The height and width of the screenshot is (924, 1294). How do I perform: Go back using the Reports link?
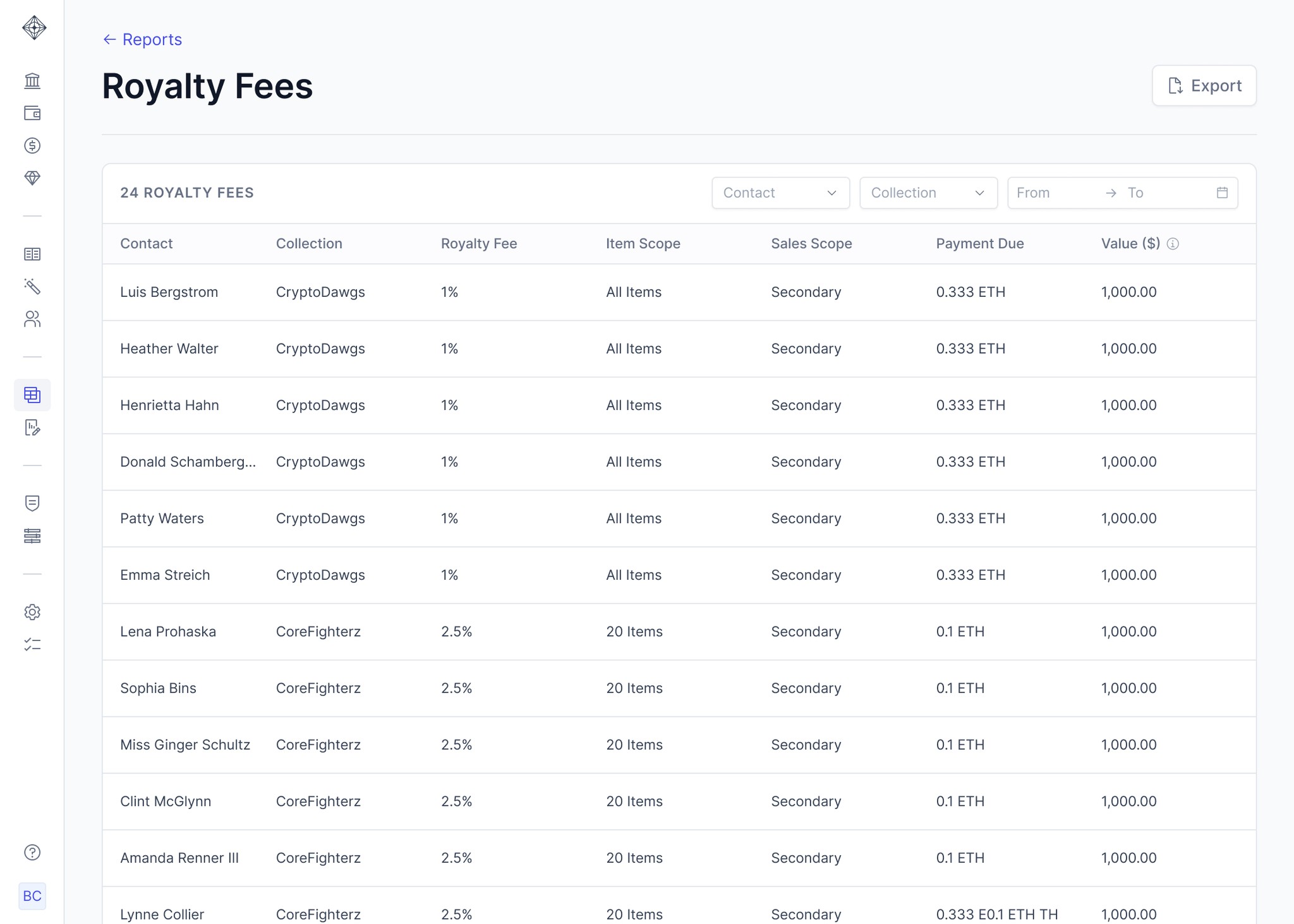(x=142, y=39)
